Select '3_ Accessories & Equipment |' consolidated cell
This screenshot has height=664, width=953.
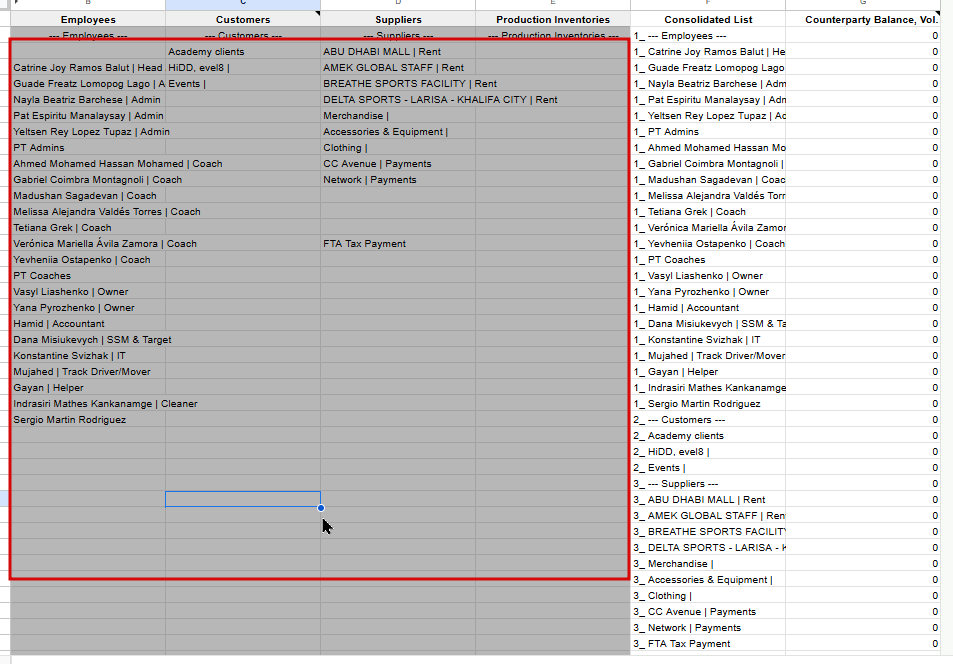point(708,580)
